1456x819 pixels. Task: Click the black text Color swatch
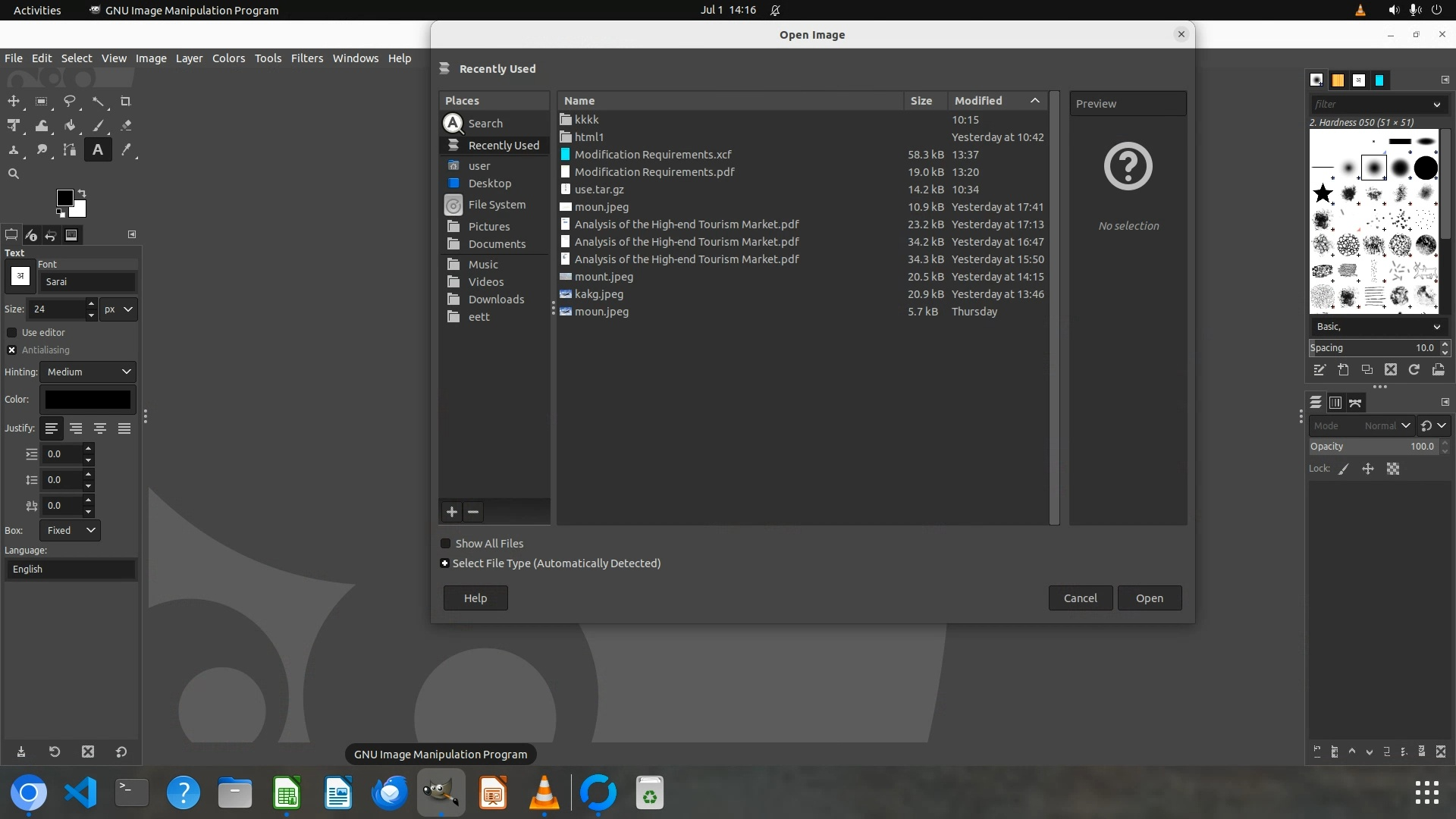pos(88,400)
